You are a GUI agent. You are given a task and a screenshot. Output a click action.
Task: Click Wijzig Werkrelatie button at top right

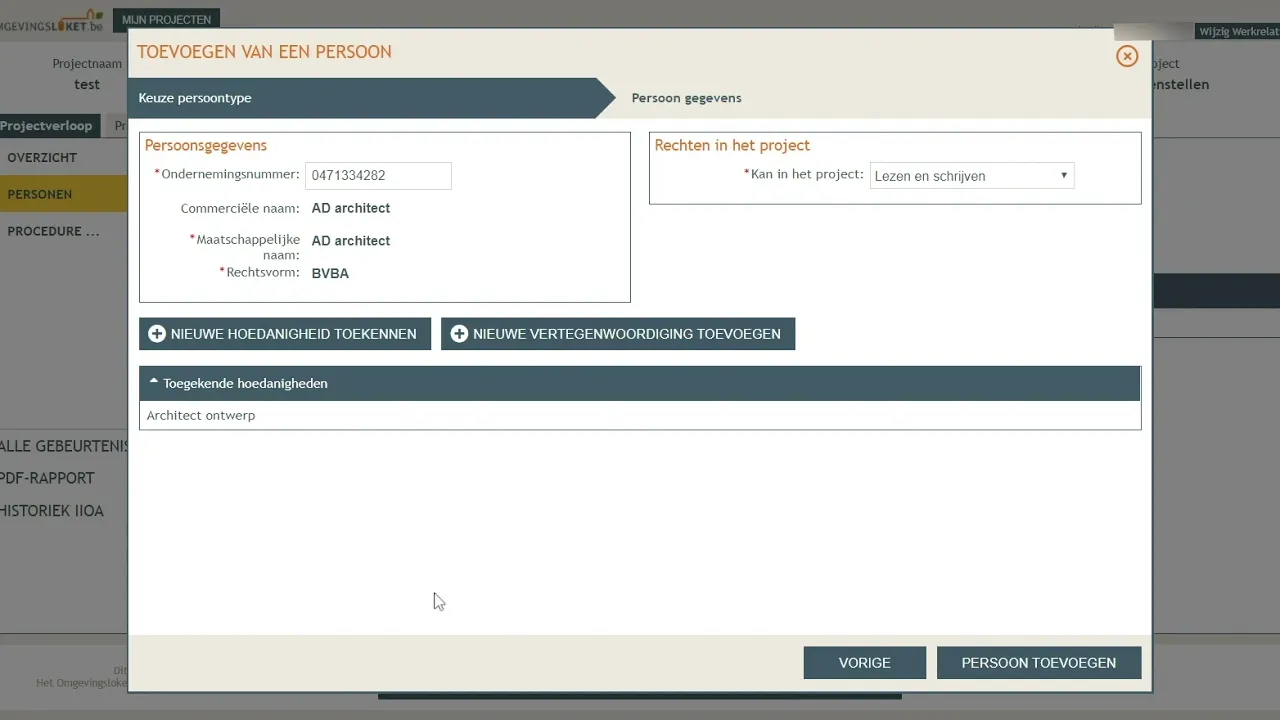tap(1238, 32)
